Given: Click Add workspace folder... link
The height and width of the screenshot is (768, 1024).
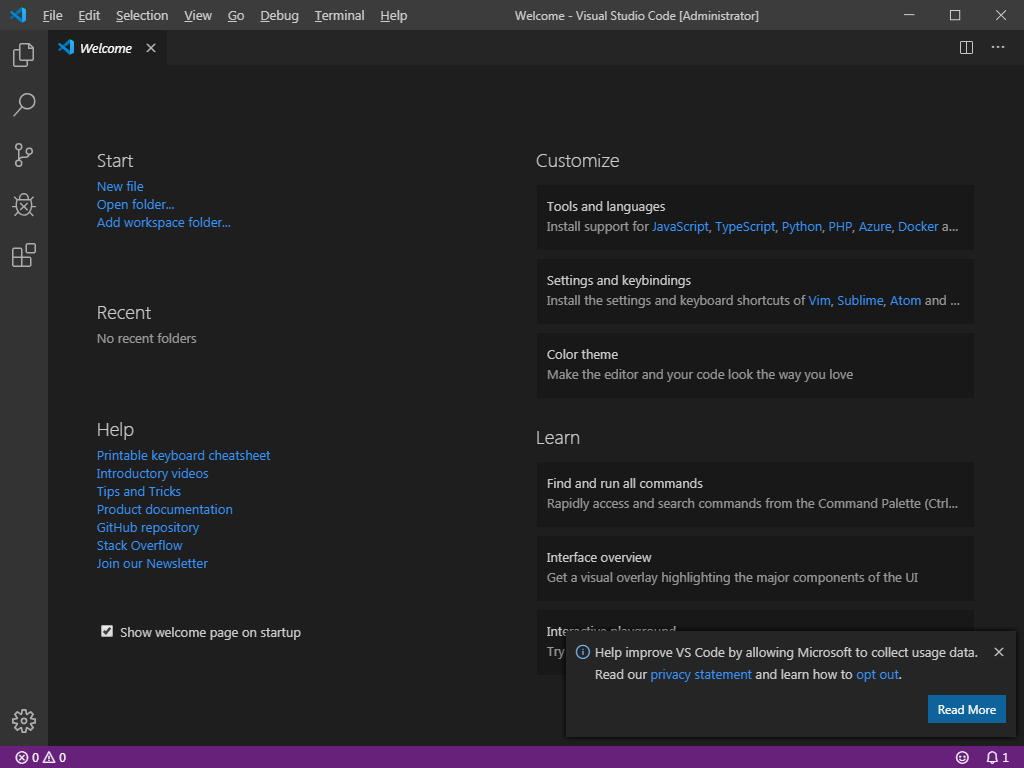Looking at the screenshot, I should 163,222.
